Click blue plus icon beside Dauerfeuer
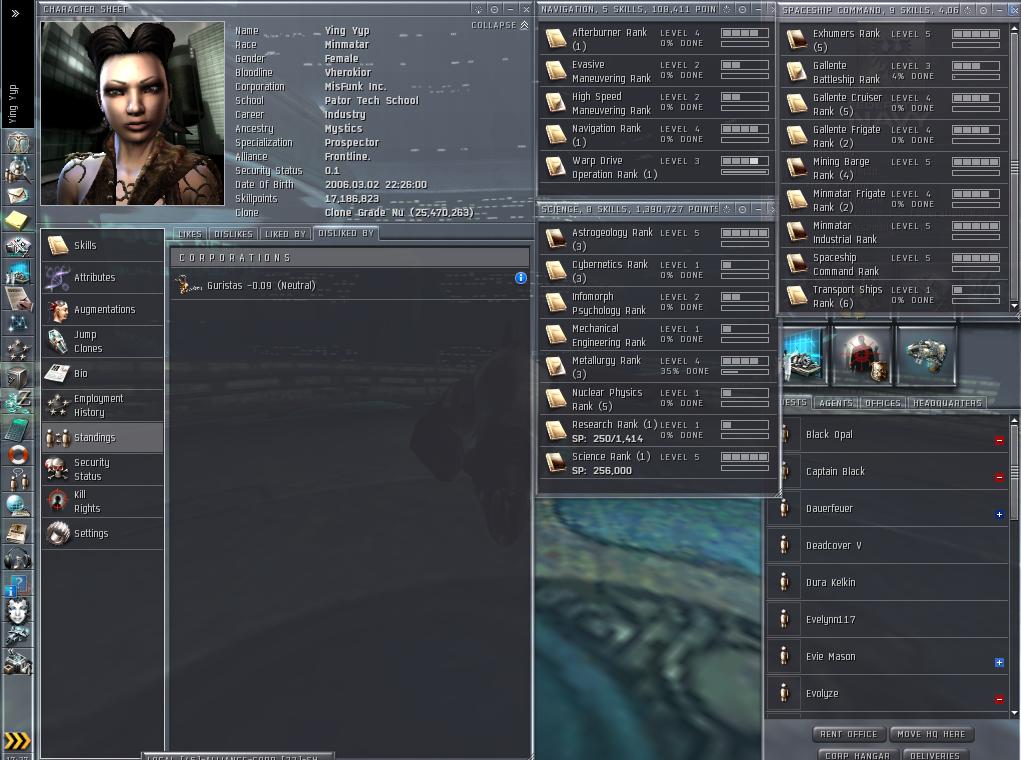The height and width of the screenshot is (760, 1021). coord(999,514)
